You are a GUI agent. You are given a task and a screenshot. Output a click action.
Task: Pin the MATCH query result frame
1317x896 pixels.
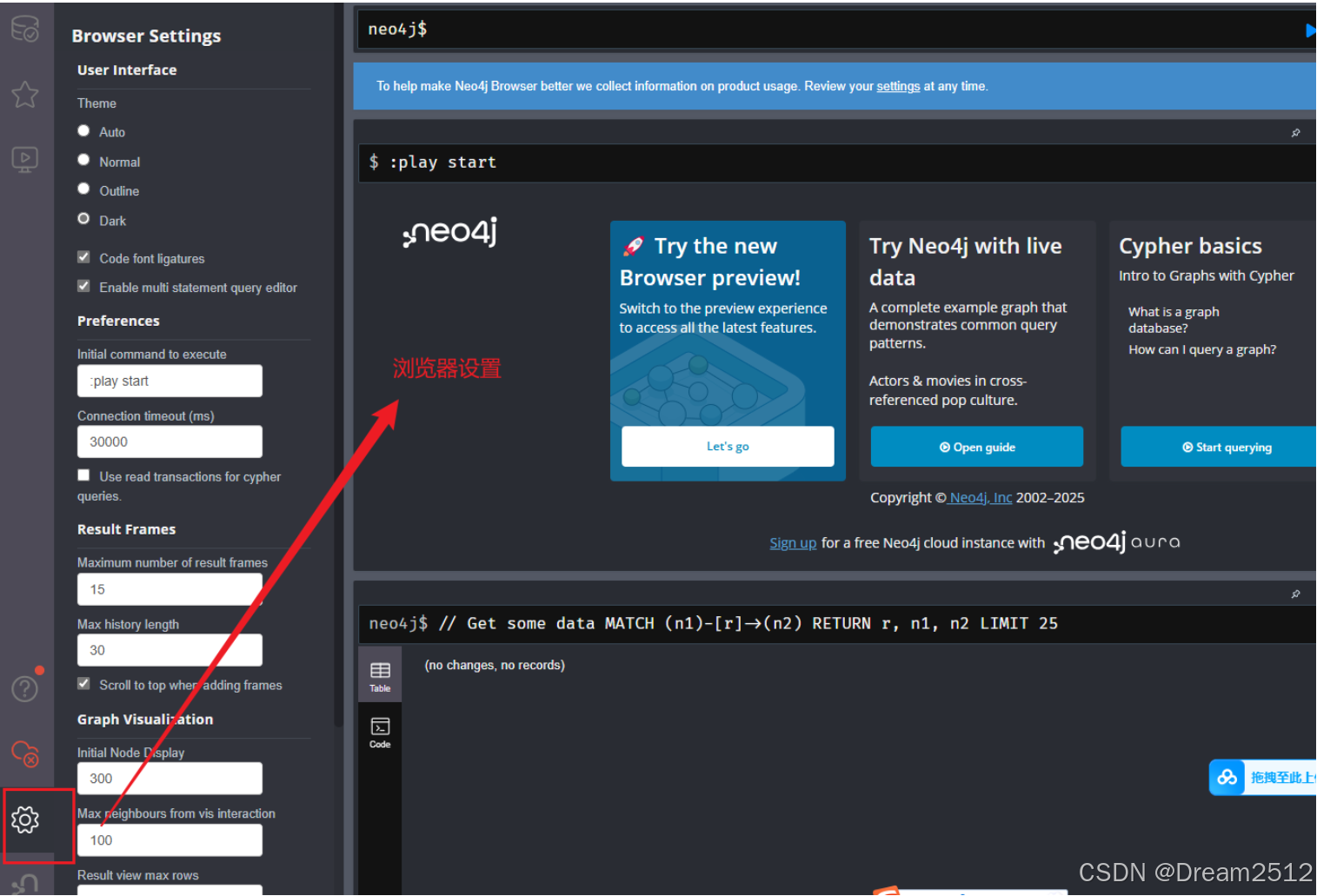(x=1295, y=594)
